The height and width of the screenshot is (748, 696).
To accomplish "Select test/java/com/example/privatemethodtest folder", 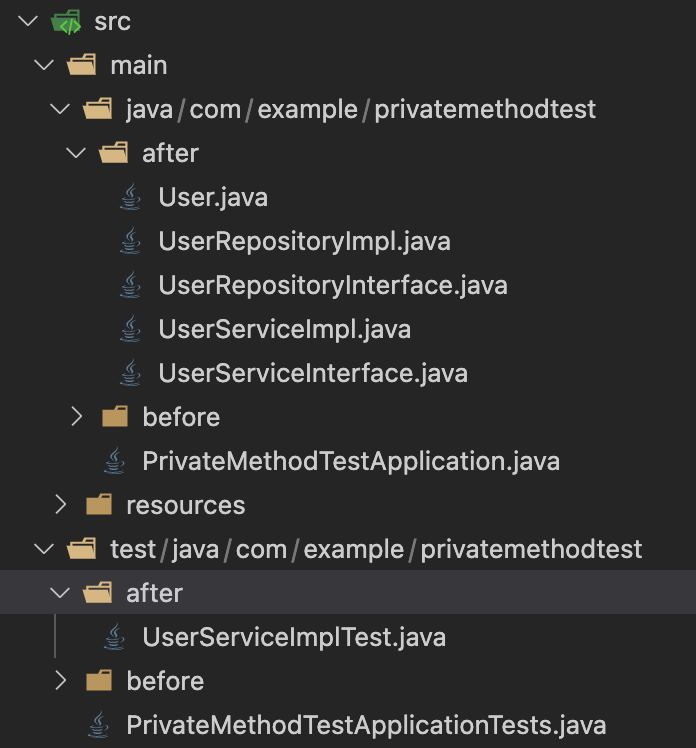I will pos(375,549).
